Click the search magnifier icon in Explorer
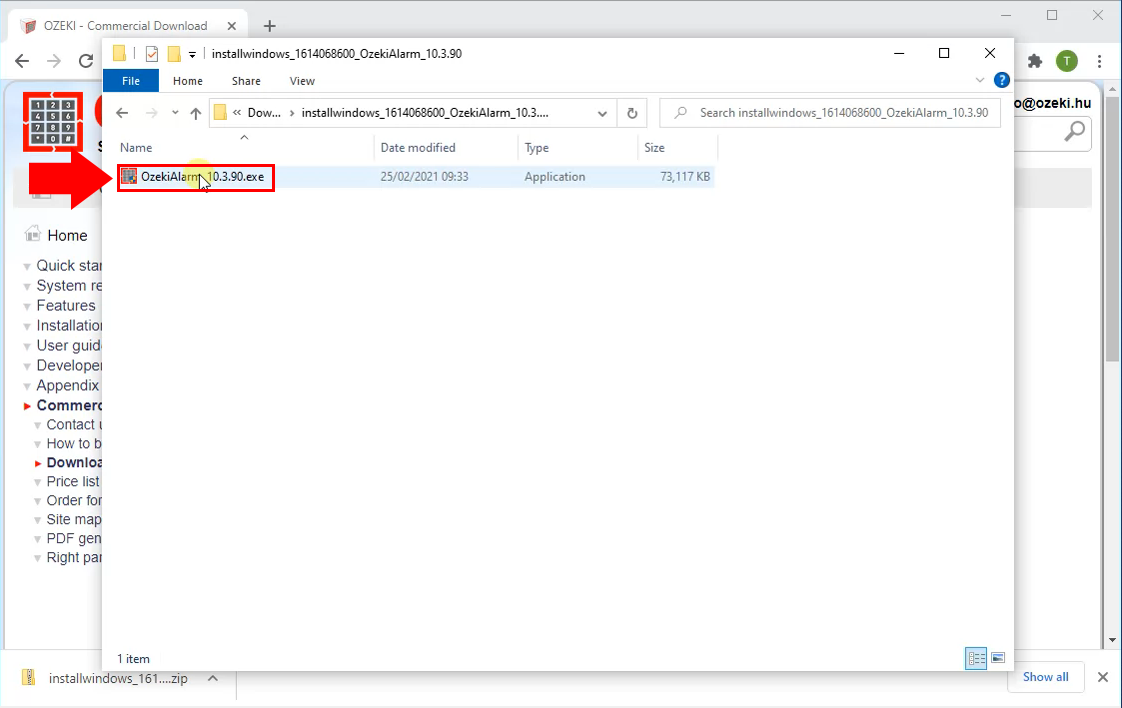 pos(680,113)
